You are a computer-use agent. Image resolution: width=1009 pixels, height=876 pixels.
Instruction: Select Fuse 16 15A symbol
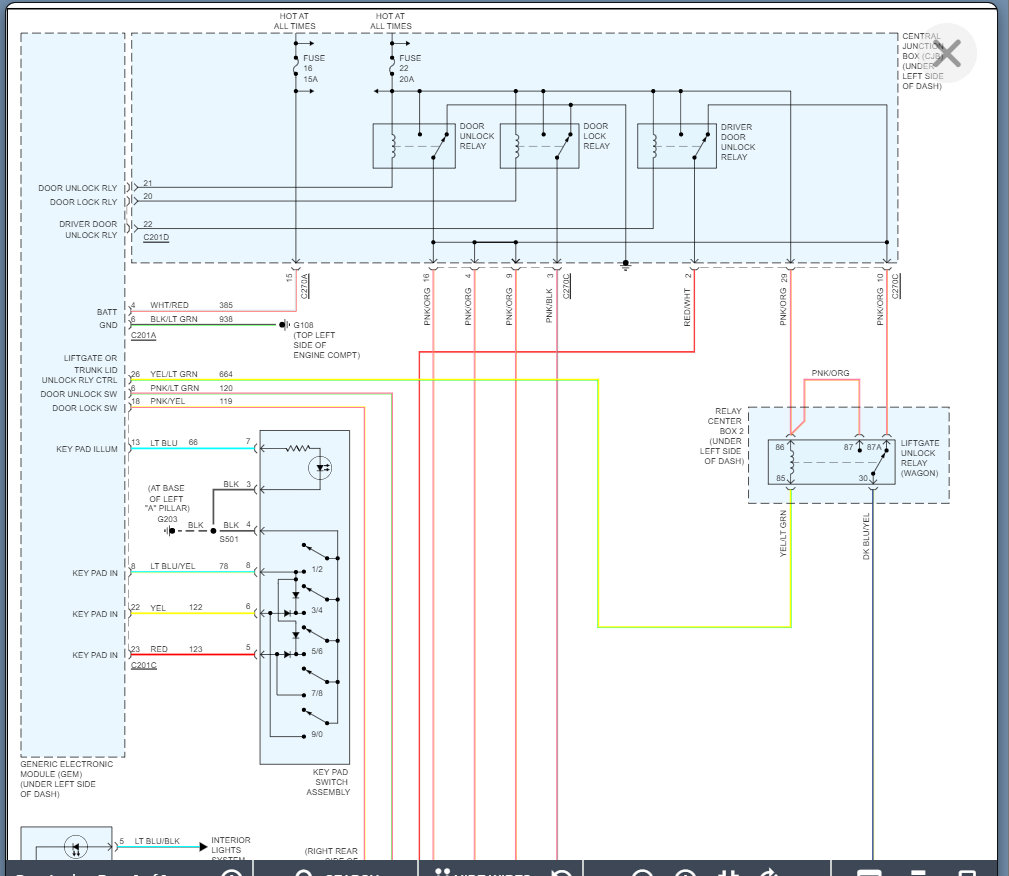tap(296, 67)
